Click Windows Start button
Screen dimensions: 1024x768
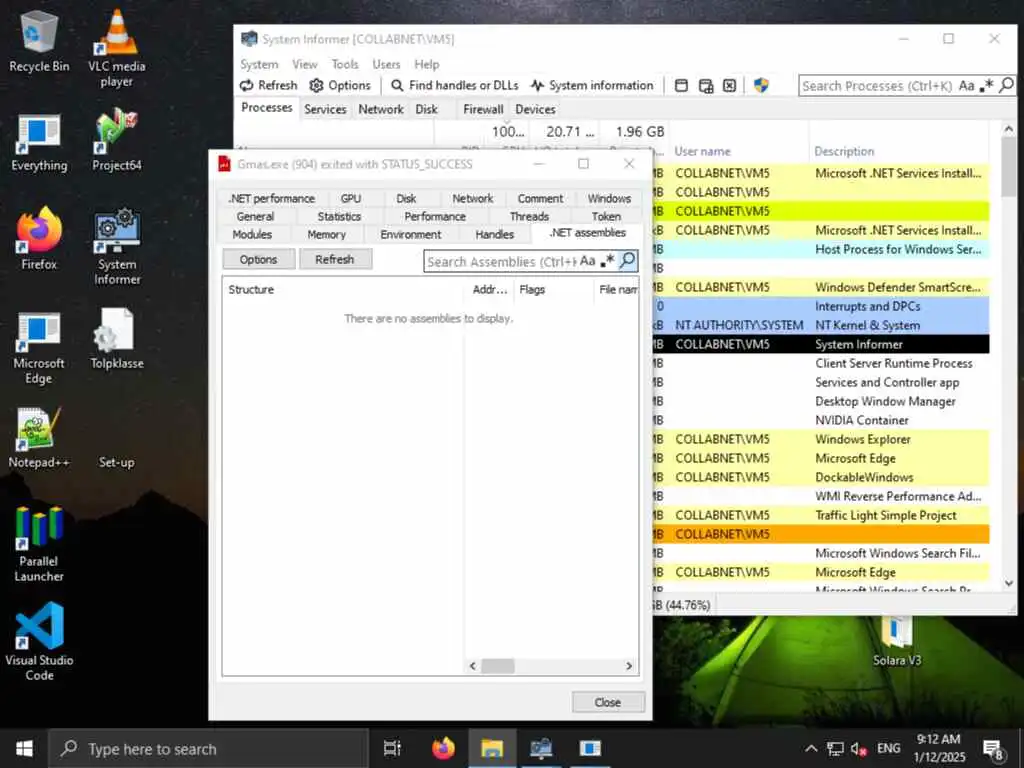tap(24, 748)
